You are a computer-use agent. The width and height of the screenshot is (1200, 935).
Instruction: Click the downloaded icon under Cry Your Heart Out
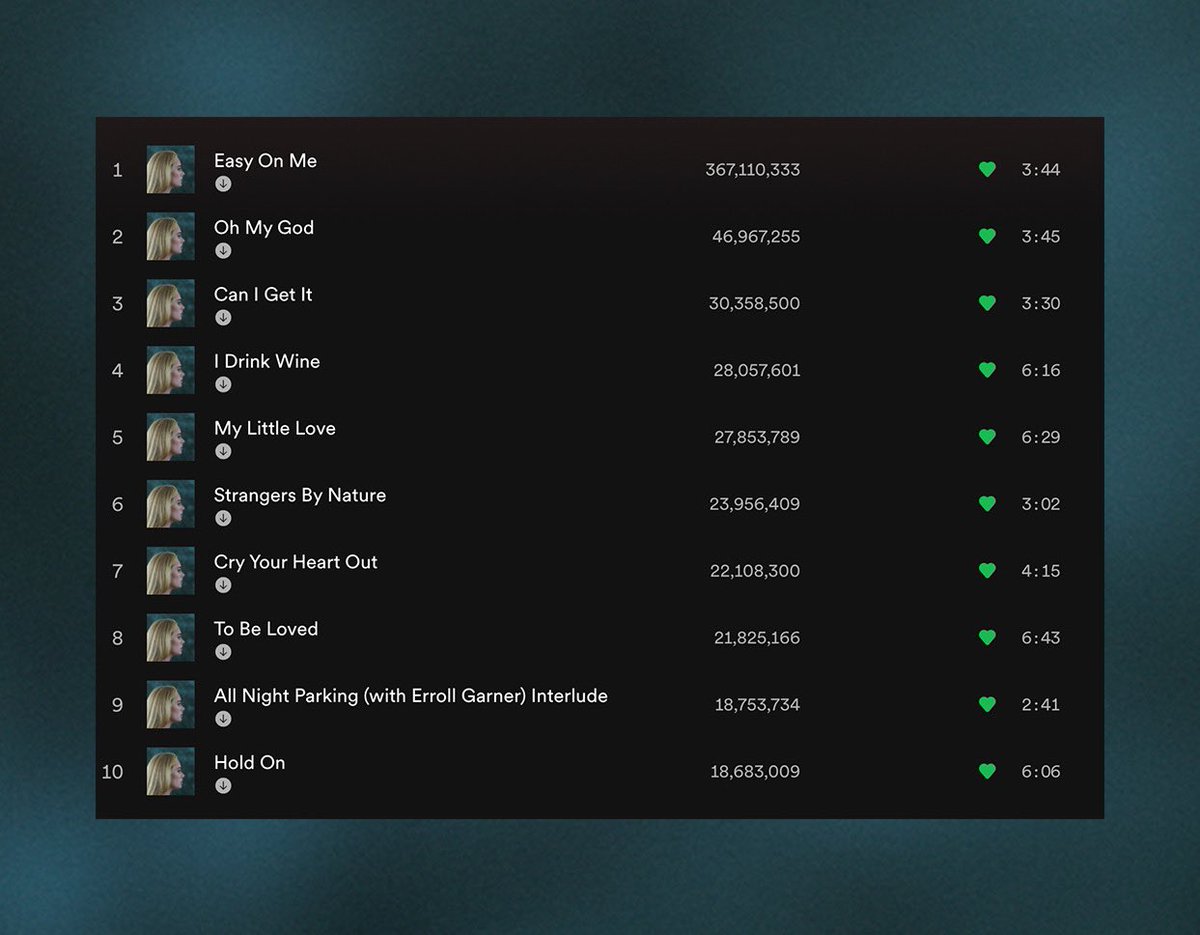click(x=223, y=585)
